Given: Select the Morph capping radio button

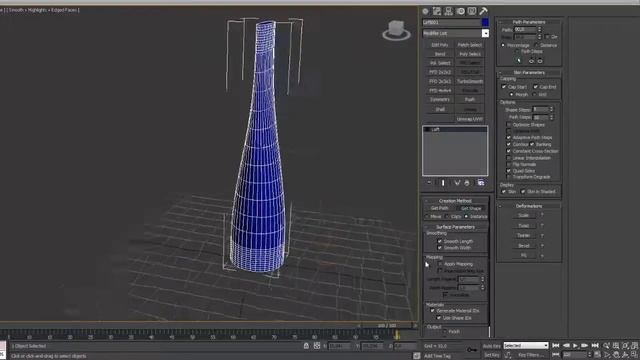Looking at the screenshot, I should coord(512,94).
